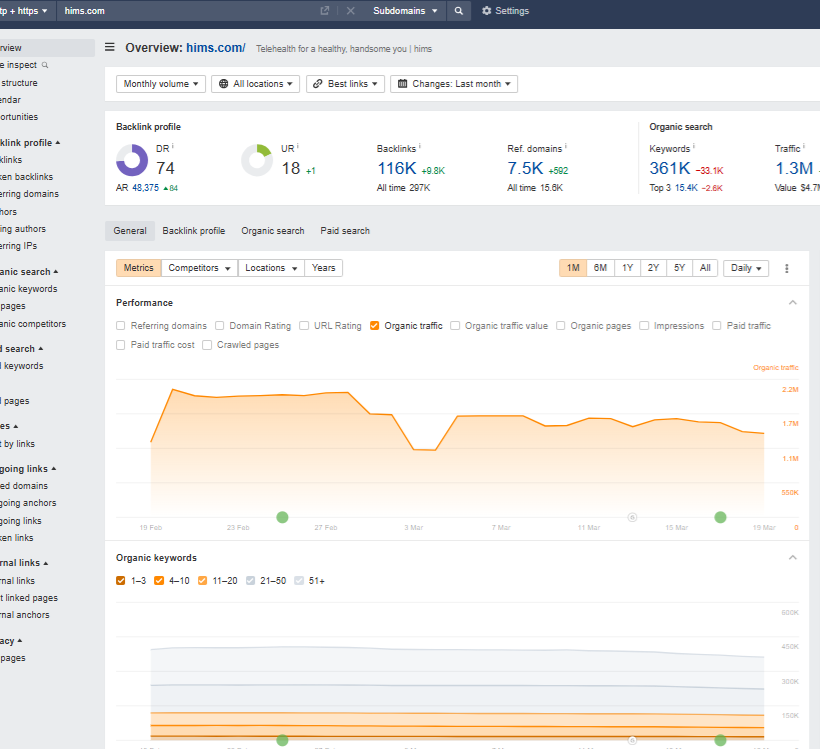The height and width of the screenshot is (749, 820).
Task: Click the magnifier icon beside Site inspect
Action: [x=45, y=65]
